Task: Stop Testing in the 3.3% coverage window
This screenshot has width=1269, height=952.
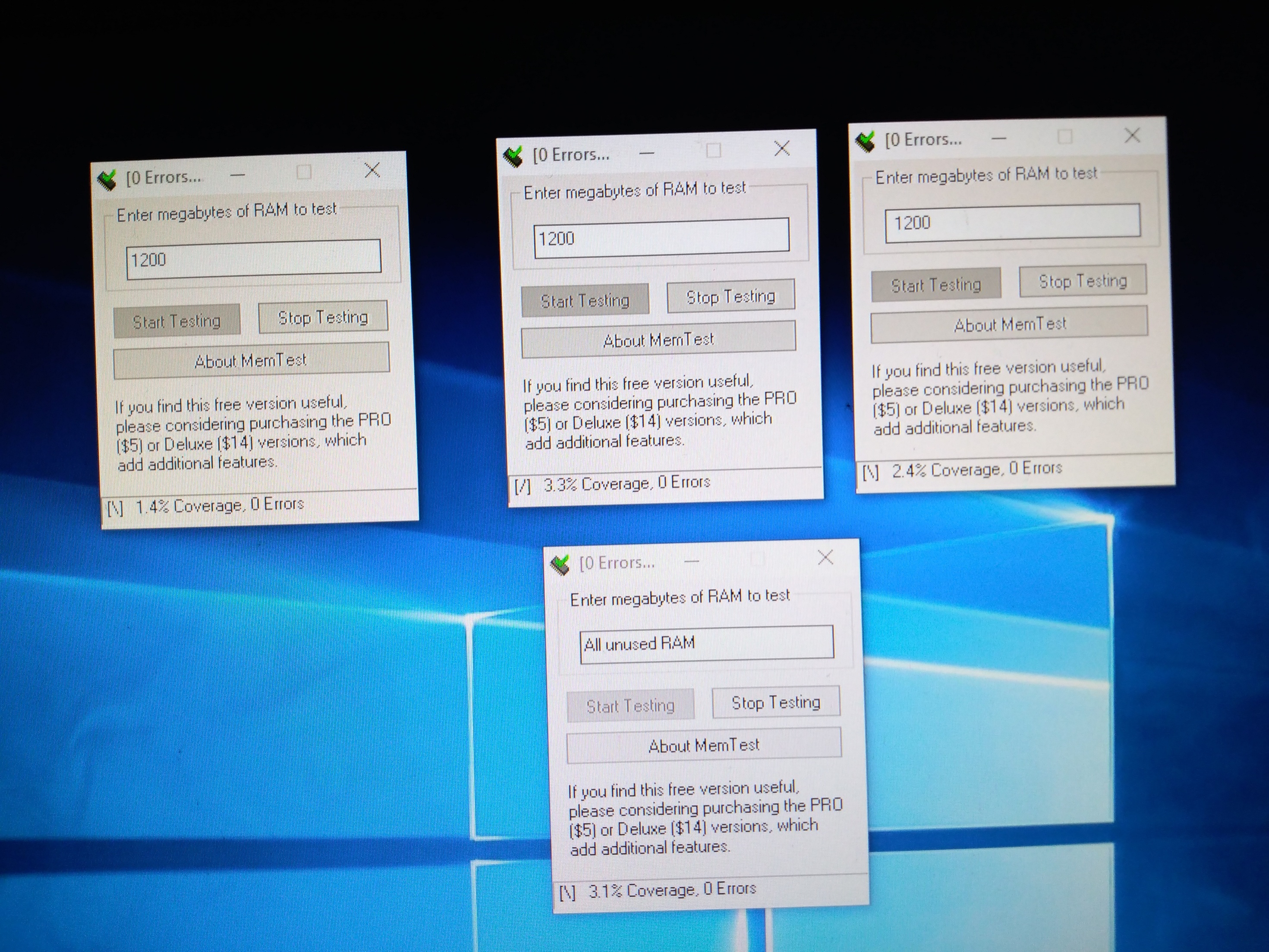Action: 731,296
